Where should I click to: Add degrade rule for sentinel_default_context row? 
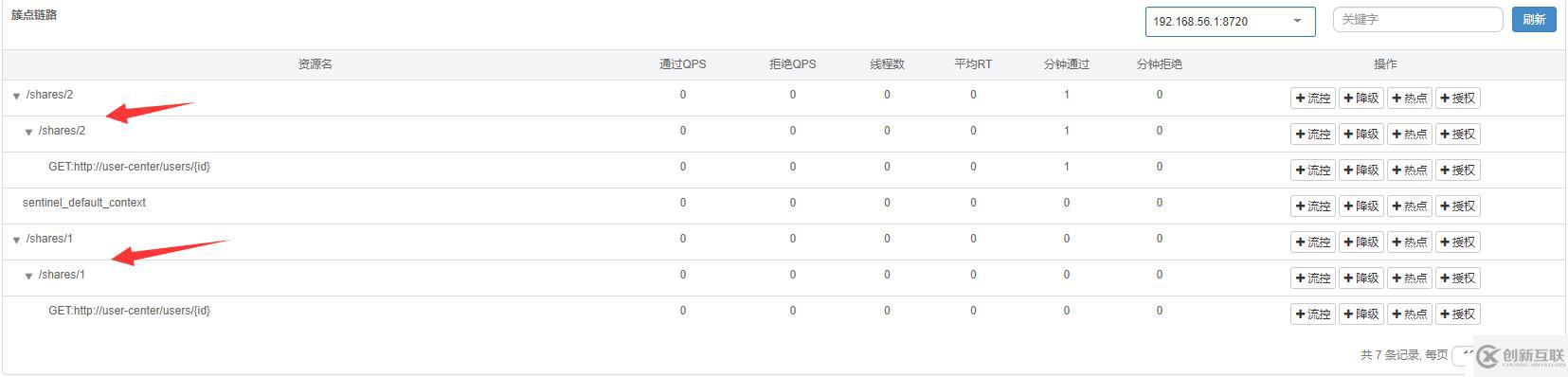pos(1361,206)
